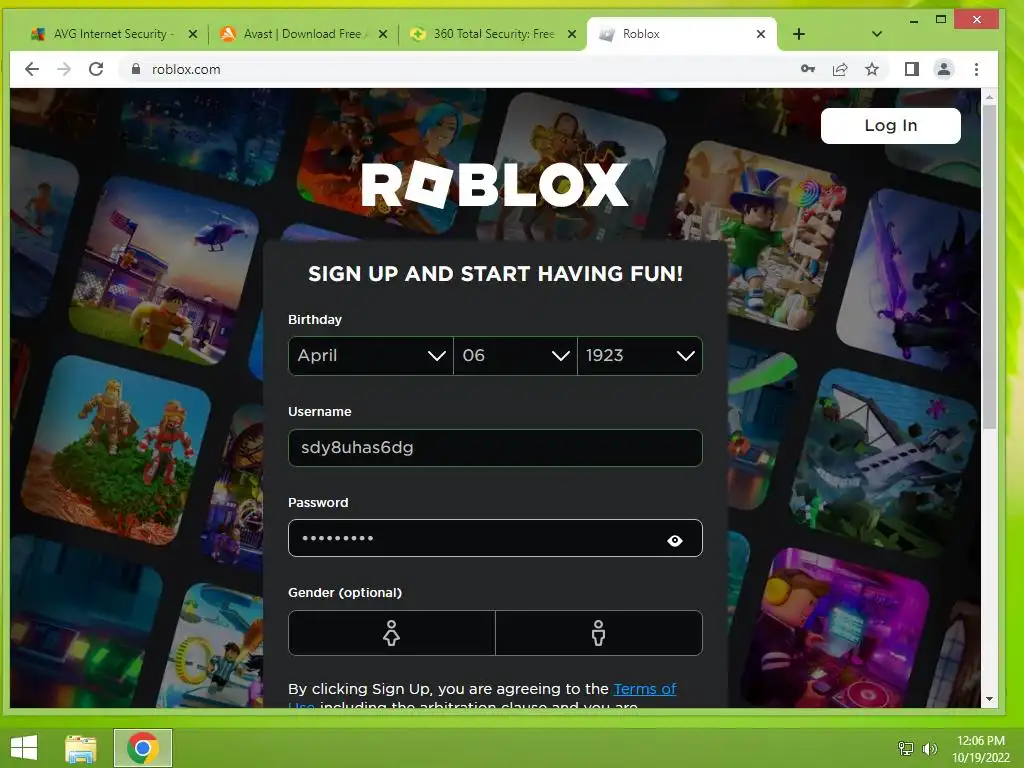Go back using browser back arrow
Viewport: 1024px width, 768px height.
click(x=31, y=69)
